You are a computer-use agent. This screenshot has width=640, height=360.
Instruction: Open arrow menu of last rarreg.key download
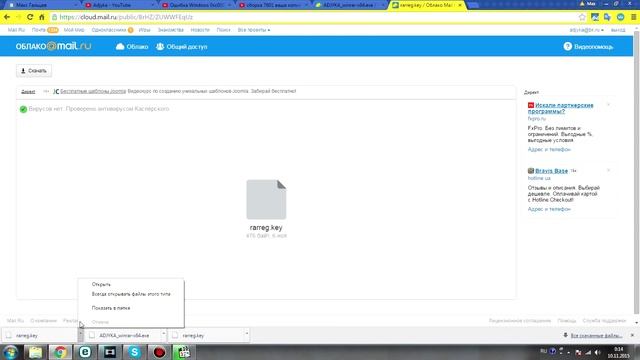pyautogui.click(x=247, y=334)
